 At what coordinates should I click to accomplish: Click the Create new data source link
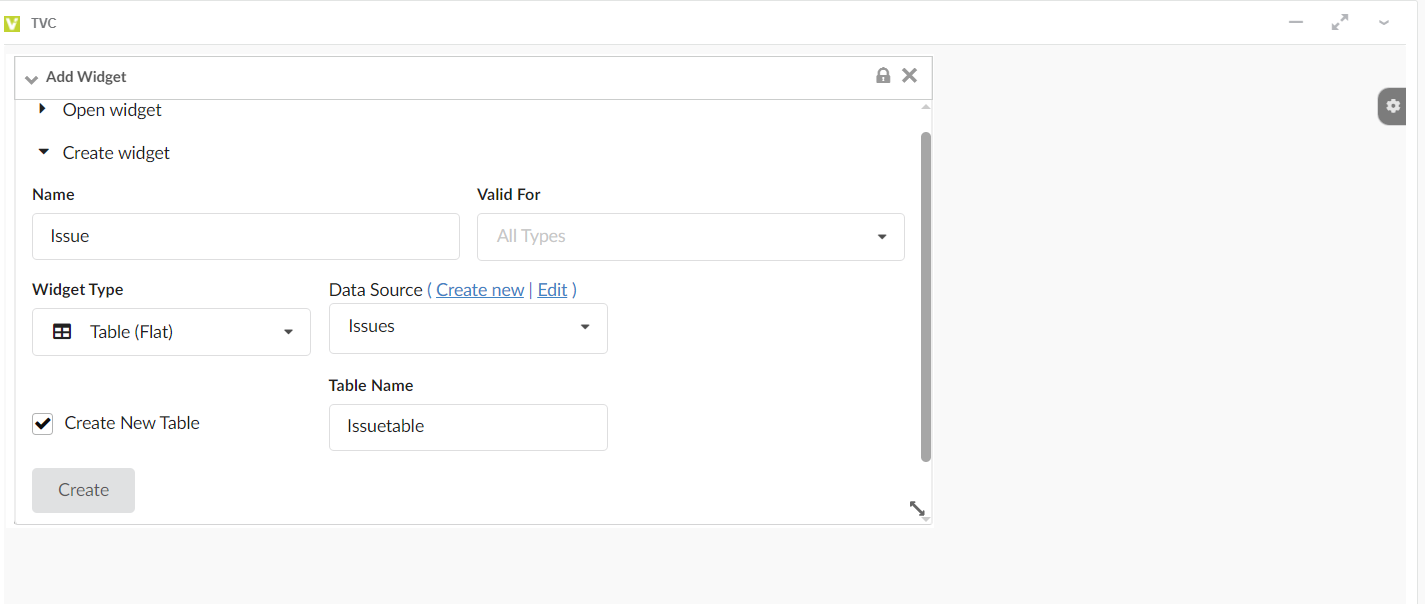click(480, 290)
